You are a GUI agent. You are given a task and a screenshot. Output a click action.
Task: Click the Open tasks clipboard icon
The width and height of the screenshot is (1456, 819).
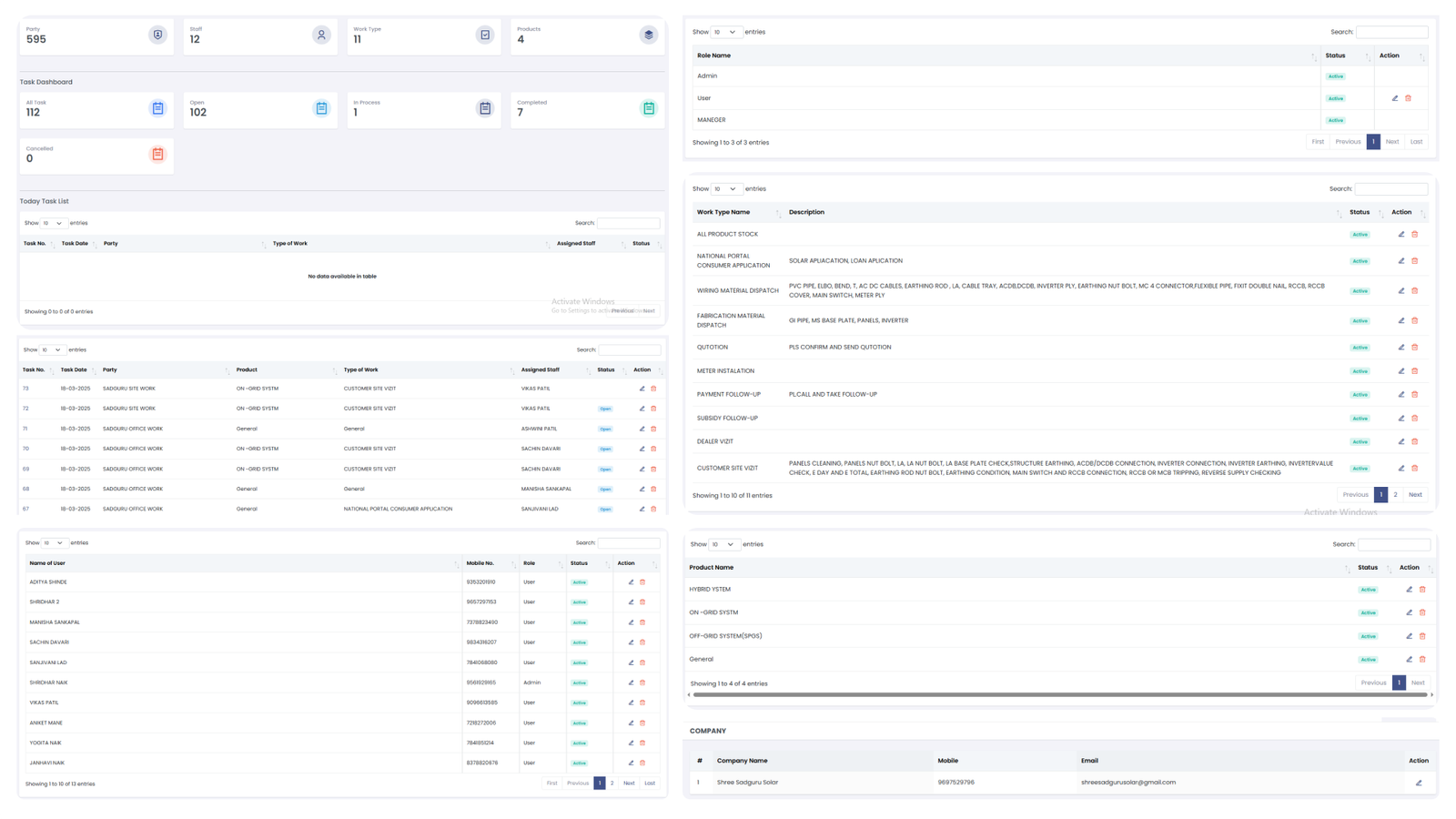[x=321, y=108]
